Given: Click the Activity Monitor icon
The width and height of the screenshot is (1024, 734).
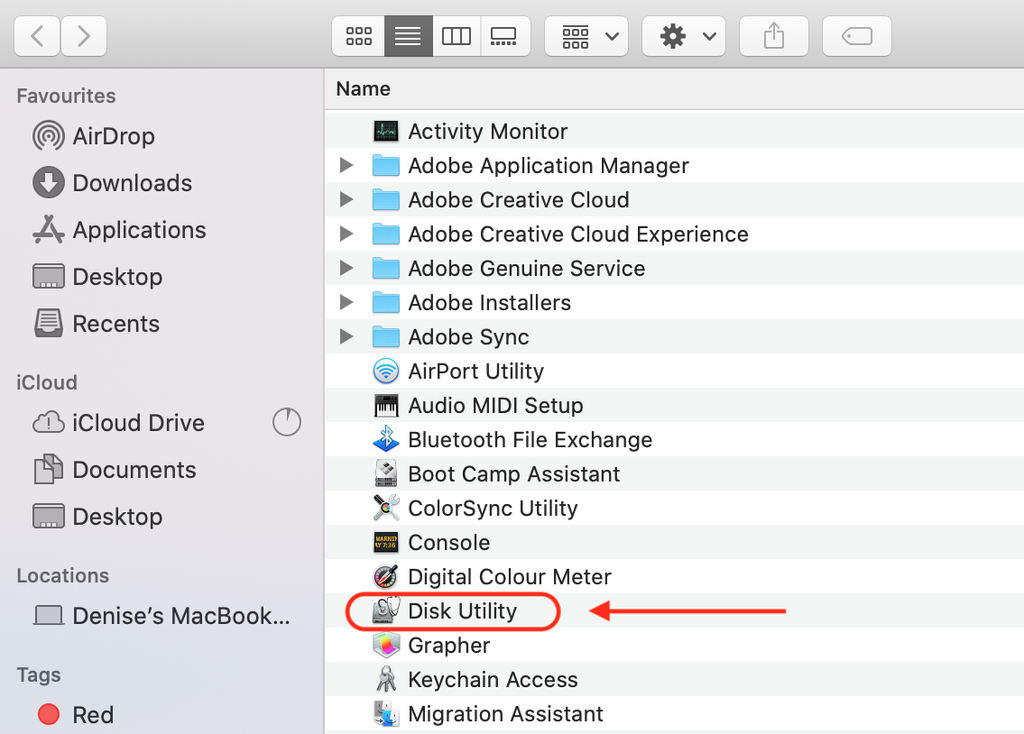Looking at the screenshot, I should click(386, 131).
